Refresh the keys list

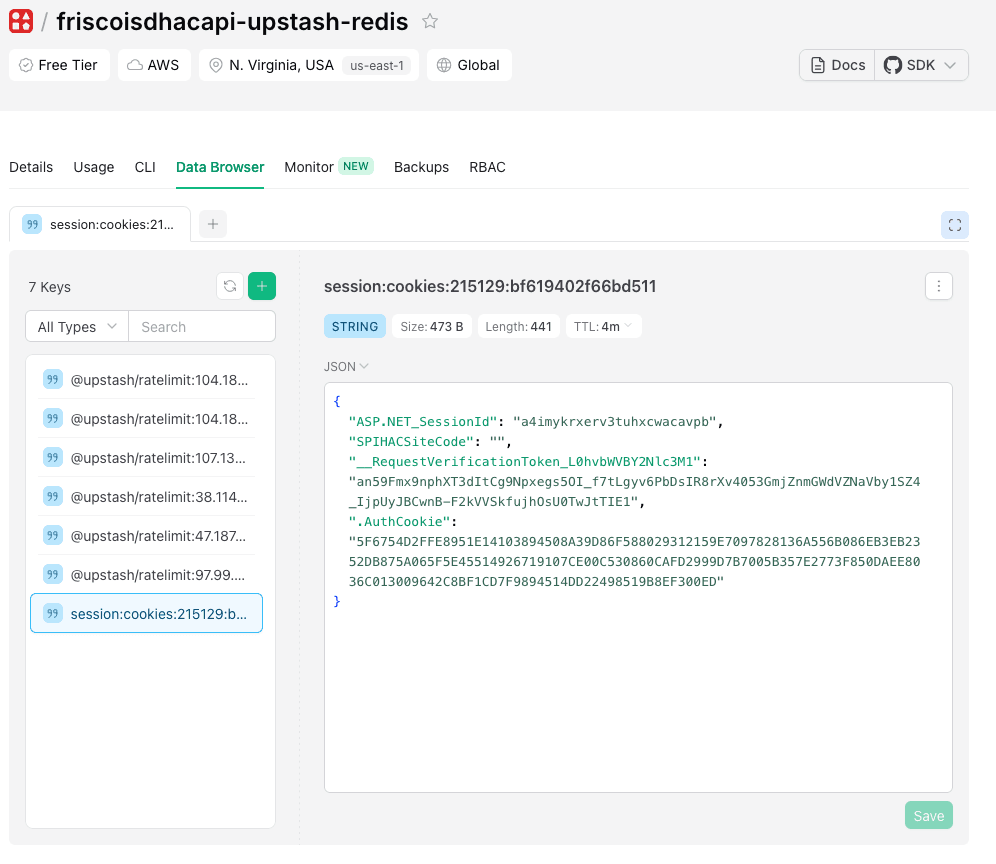click(x=229, y=286)
